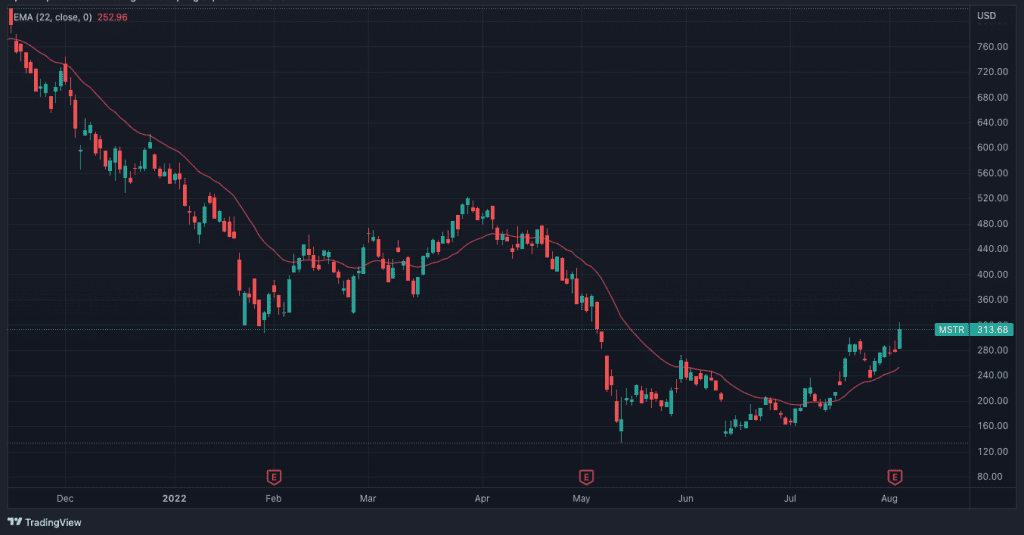Click the Aug label on time axis

point(889,498)
